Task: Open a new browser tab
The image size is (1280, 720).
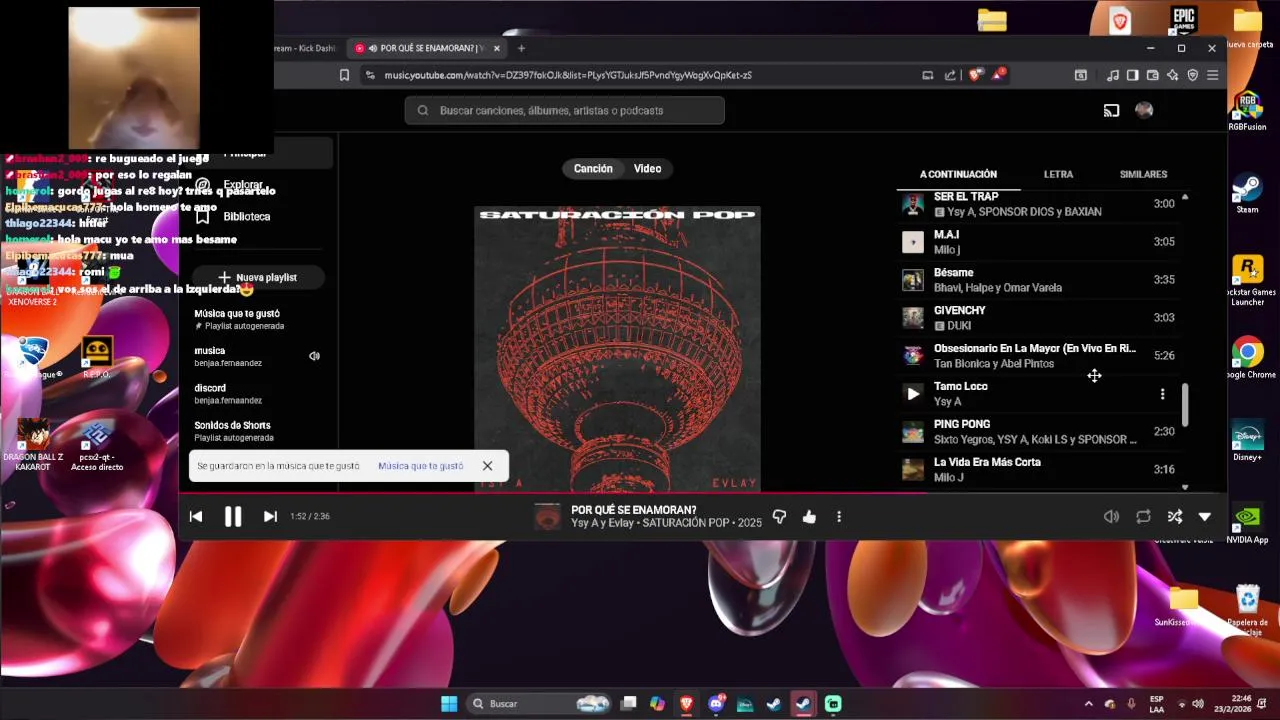Action: pos(521,48)
